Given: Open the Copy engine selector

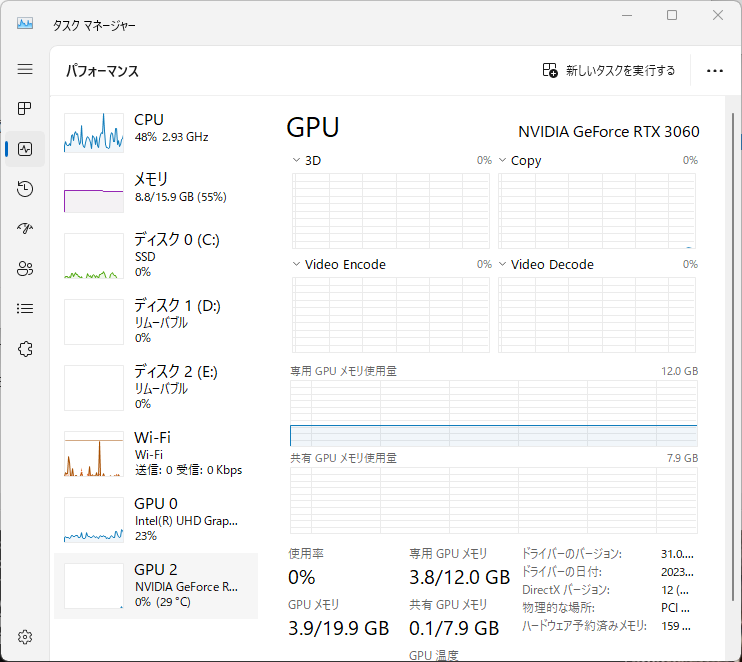Looking at the screenshot, I should pos(520,160).
